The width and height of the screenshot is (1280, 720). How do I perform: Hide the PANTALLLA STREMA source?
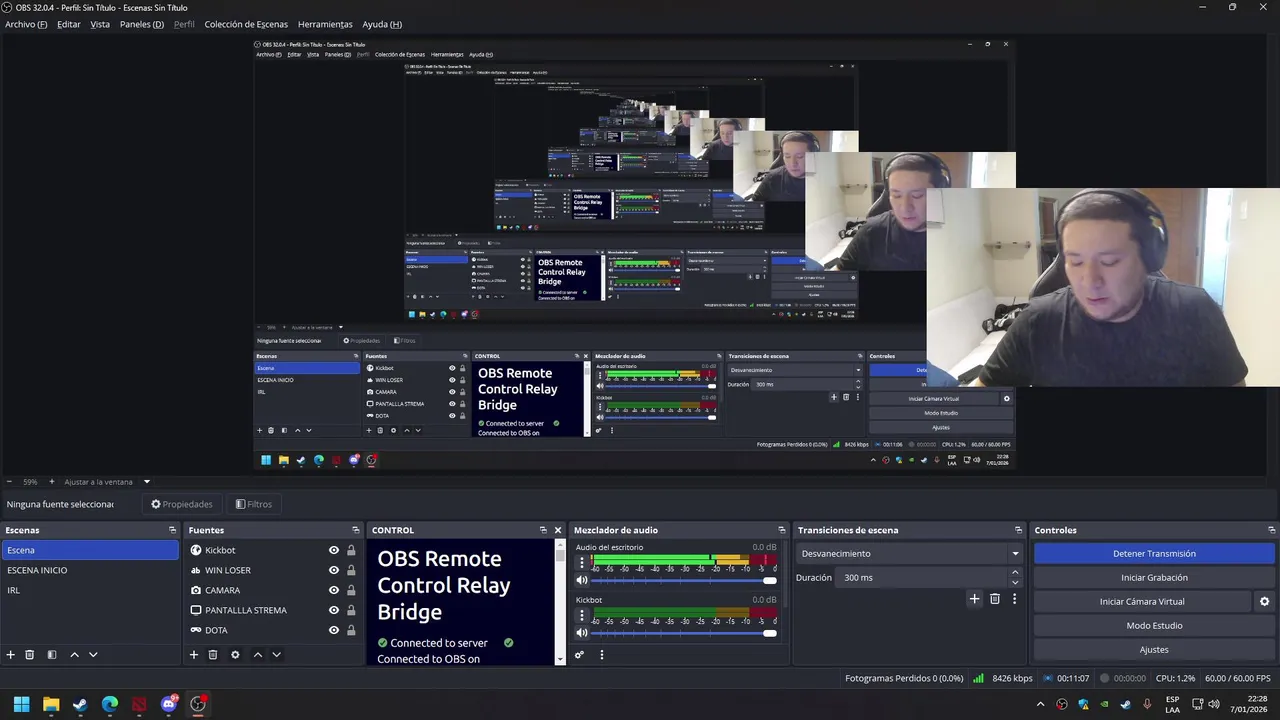click(334, 610)
